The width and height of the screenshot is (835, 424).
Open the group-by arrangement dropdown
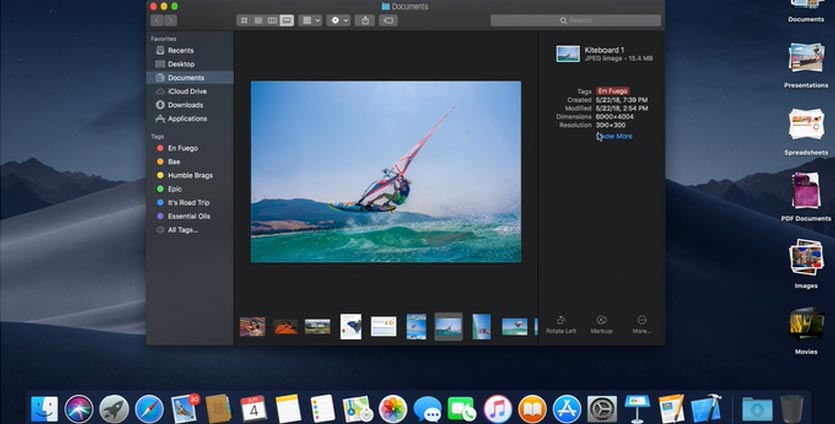pos(311,20)
